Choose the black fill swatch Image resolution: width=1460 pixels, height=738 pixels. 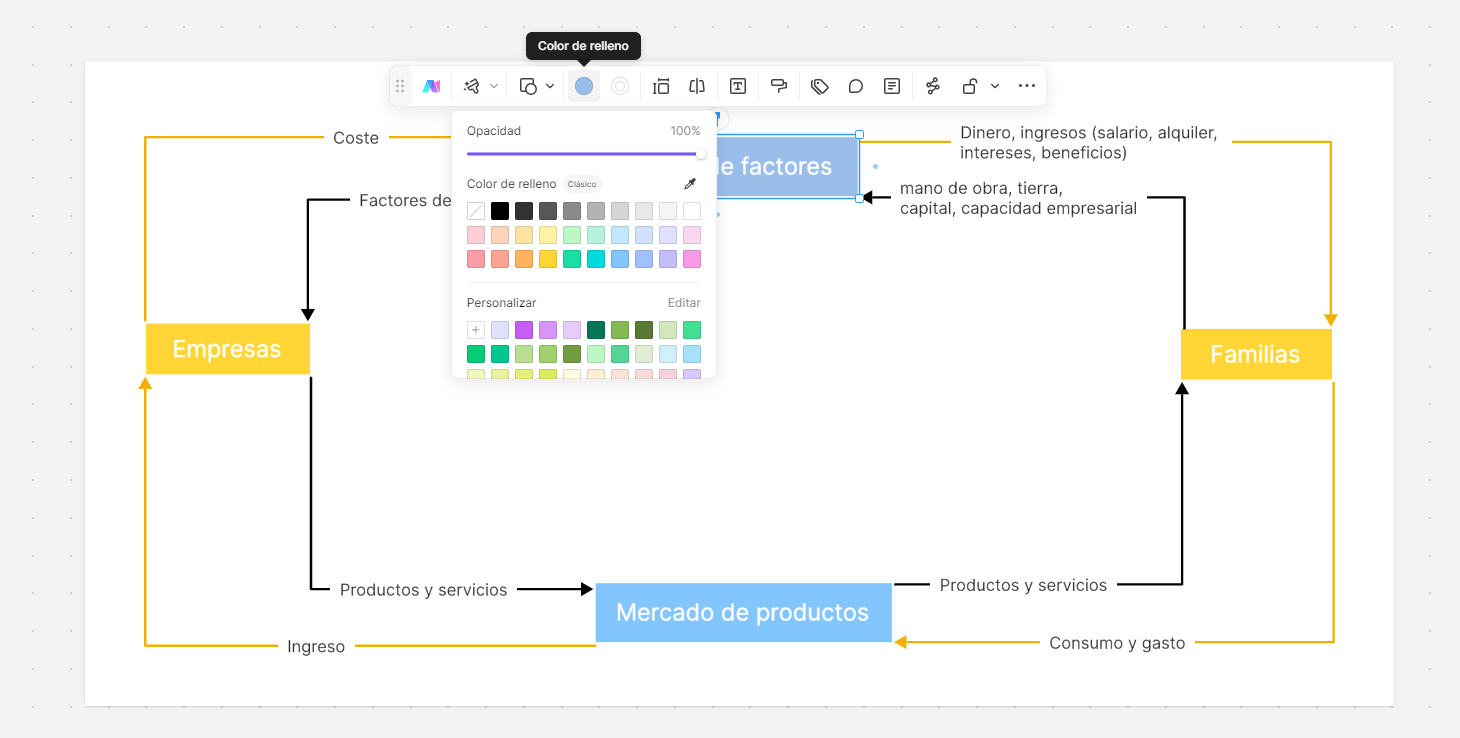[x=500, y=211]
